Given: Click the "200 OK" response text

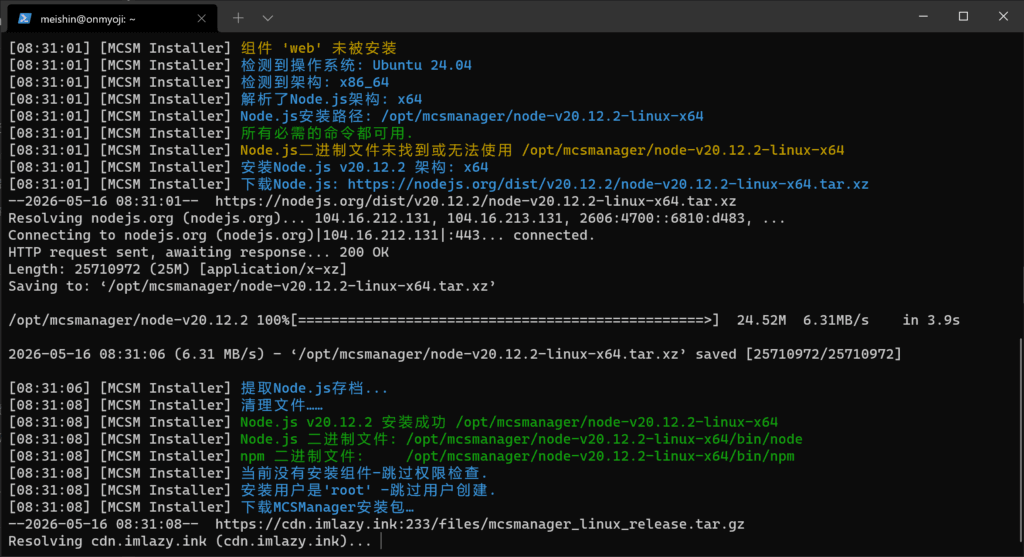Looking at the screenshot, I should [x=364, y=252].
